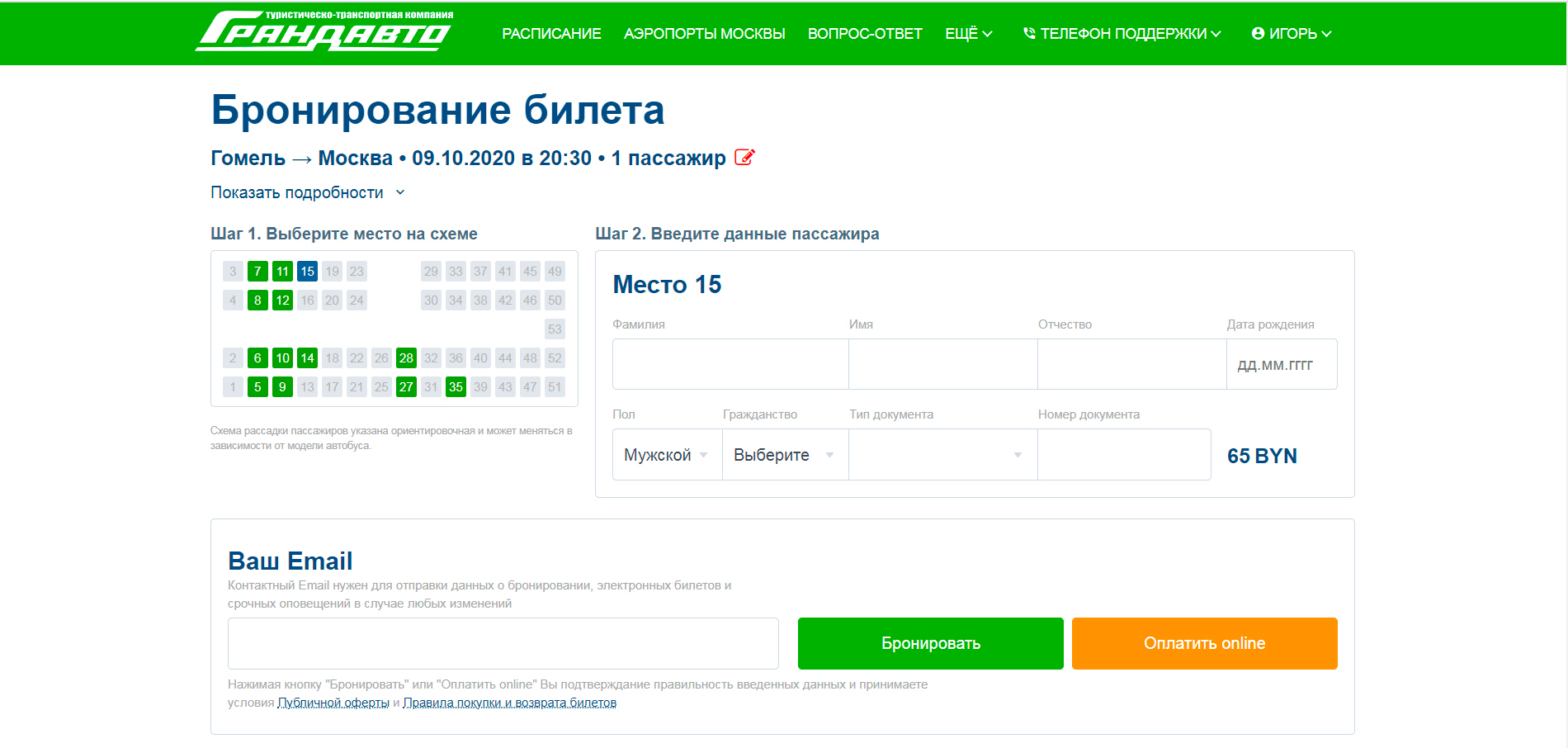Viewport: 1568px width, 748px height.
Task: Click the selected blue seat 15
Action: 307,272
